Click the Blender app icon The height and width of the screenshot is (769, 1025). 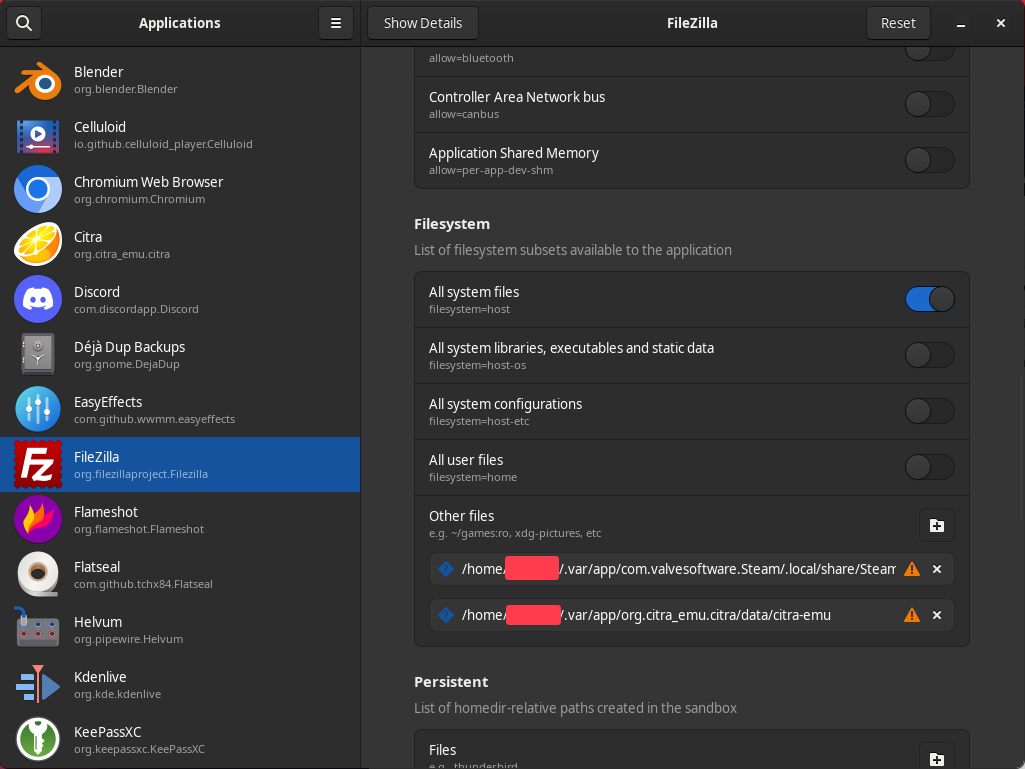38,80
